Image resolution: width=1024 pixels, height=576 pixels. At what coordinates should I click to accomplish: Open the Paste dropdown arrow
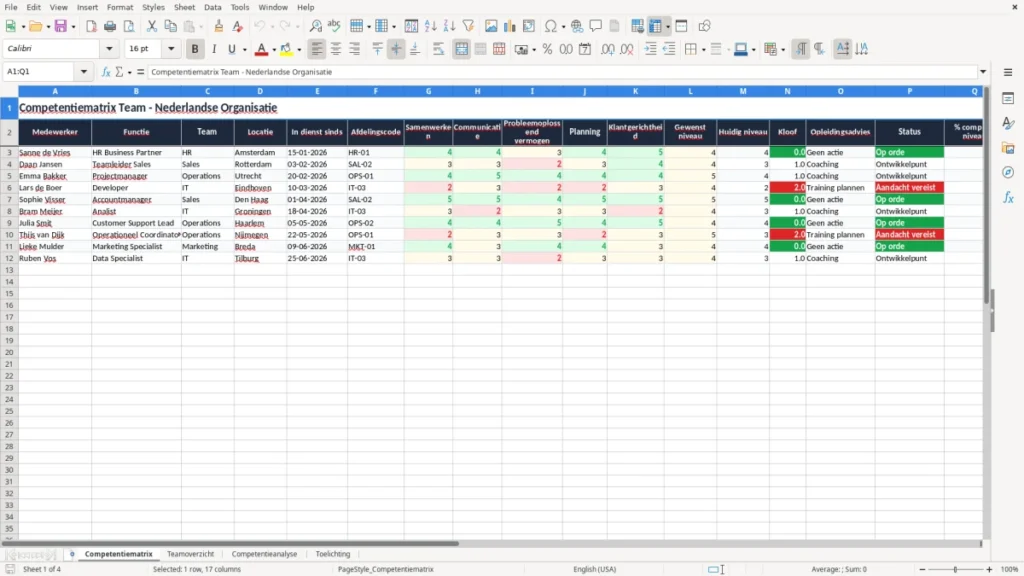tap(201, 26)
